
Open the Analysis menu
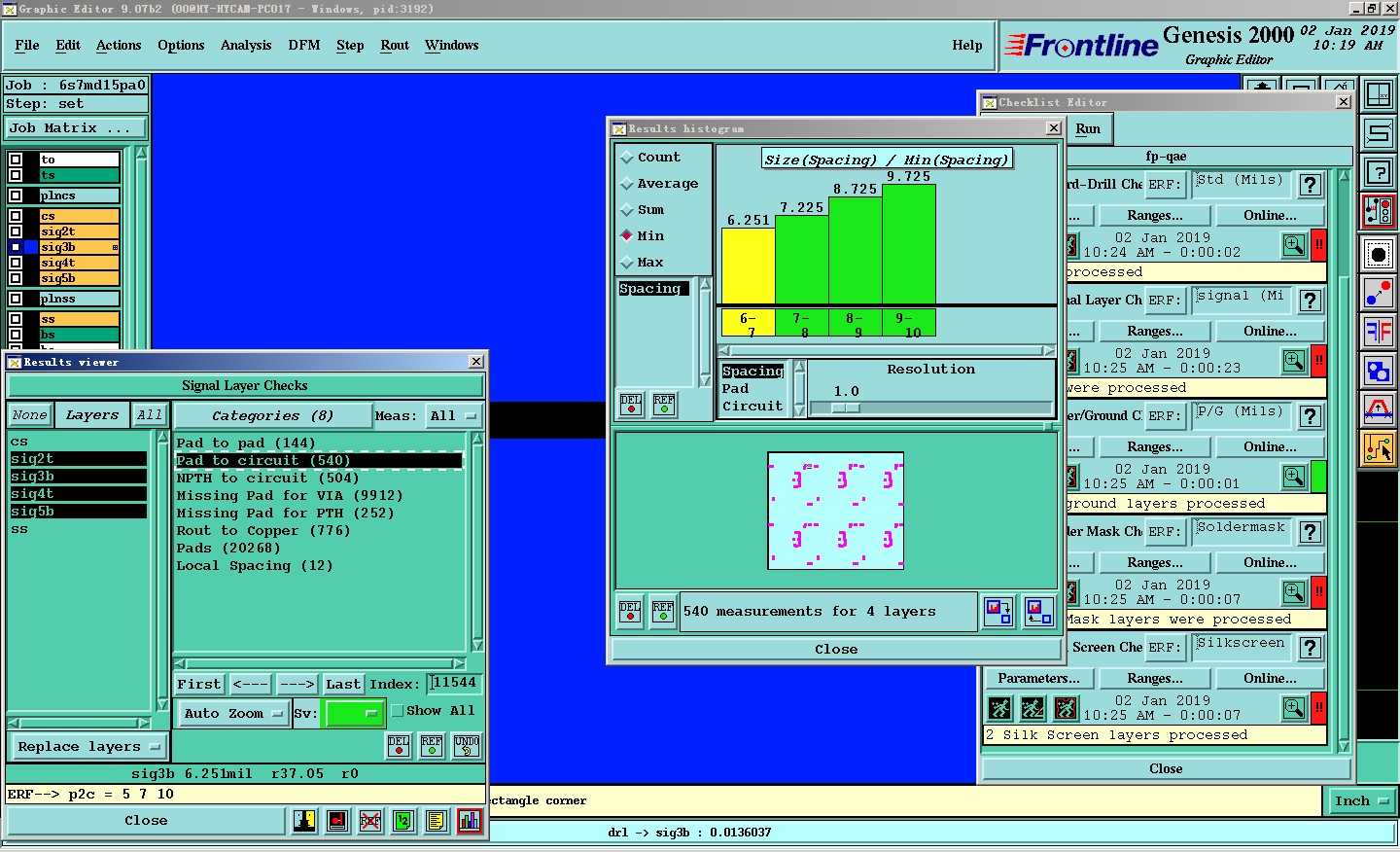point(246,46)
